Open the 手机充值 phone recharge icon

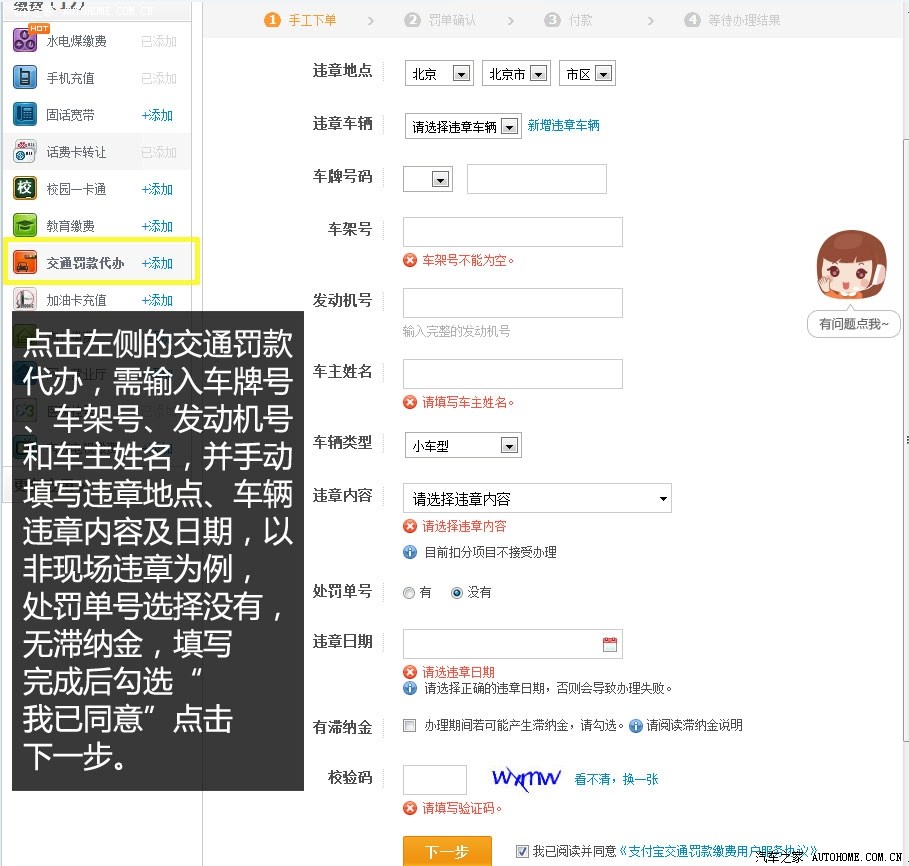[25, 77]
